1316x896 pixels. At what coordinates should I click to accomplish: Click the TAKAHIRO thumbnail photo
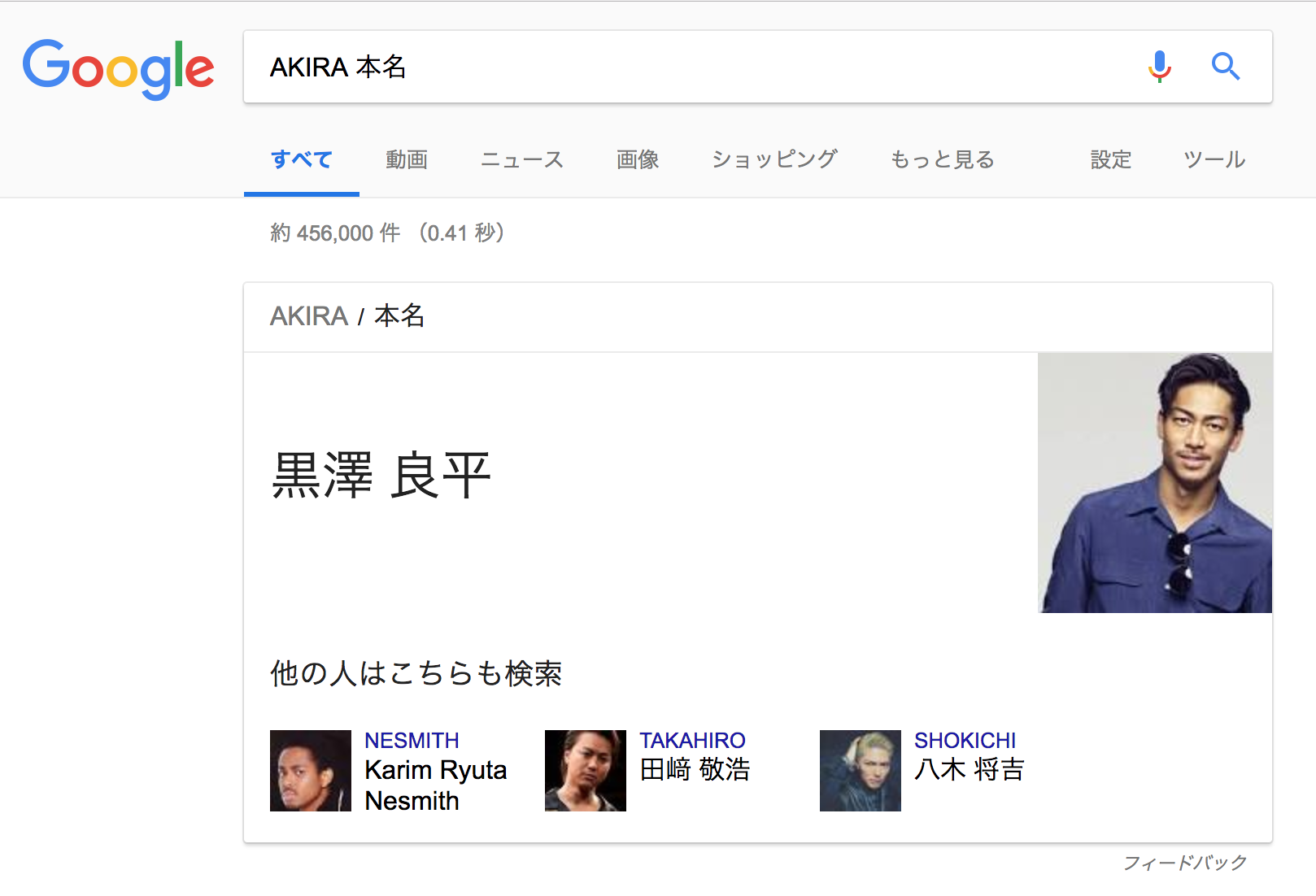tap(586, 771)
